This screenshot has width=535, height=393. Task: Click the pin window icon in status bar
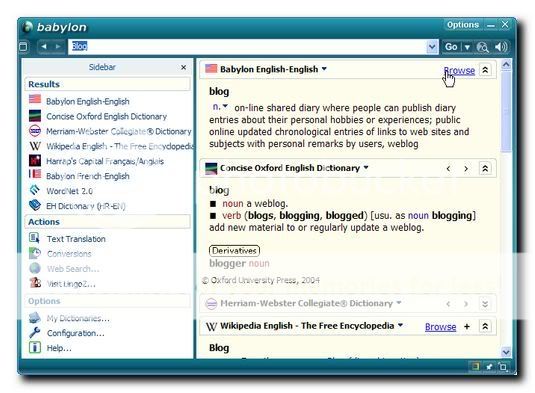coord(489,367)
